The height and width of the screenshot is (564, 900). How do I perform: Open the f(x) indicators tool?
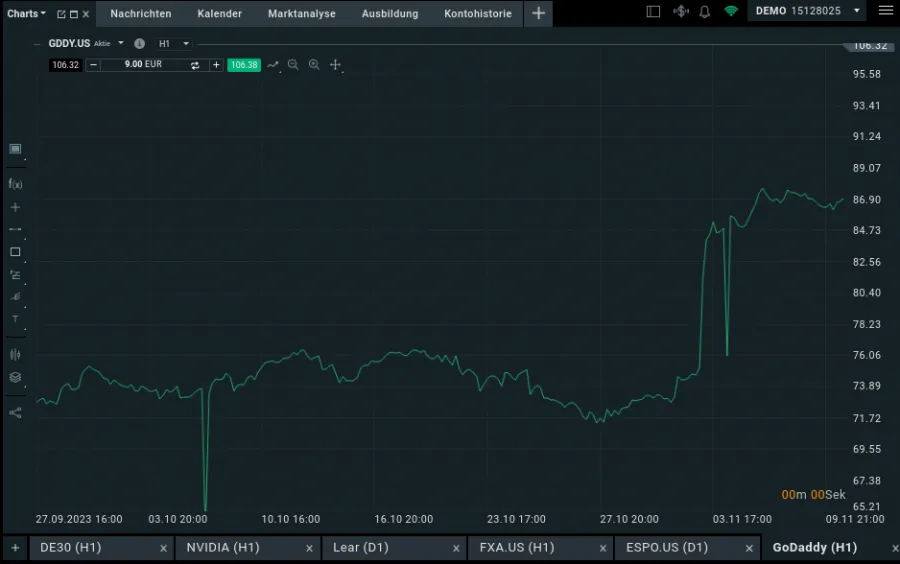15,184
